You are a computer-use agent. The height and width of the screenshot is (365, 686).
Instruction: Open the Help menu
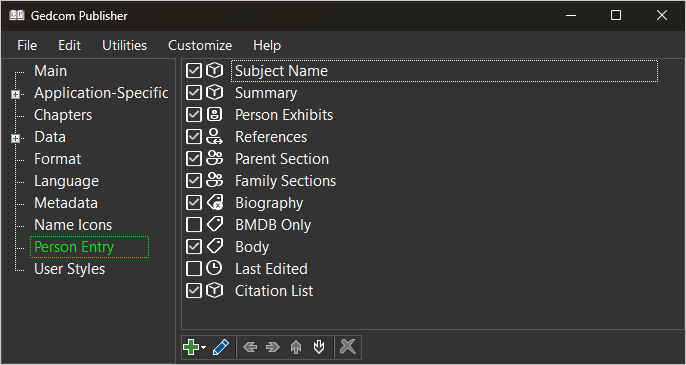pyautogui.click(x=267, y=46)
